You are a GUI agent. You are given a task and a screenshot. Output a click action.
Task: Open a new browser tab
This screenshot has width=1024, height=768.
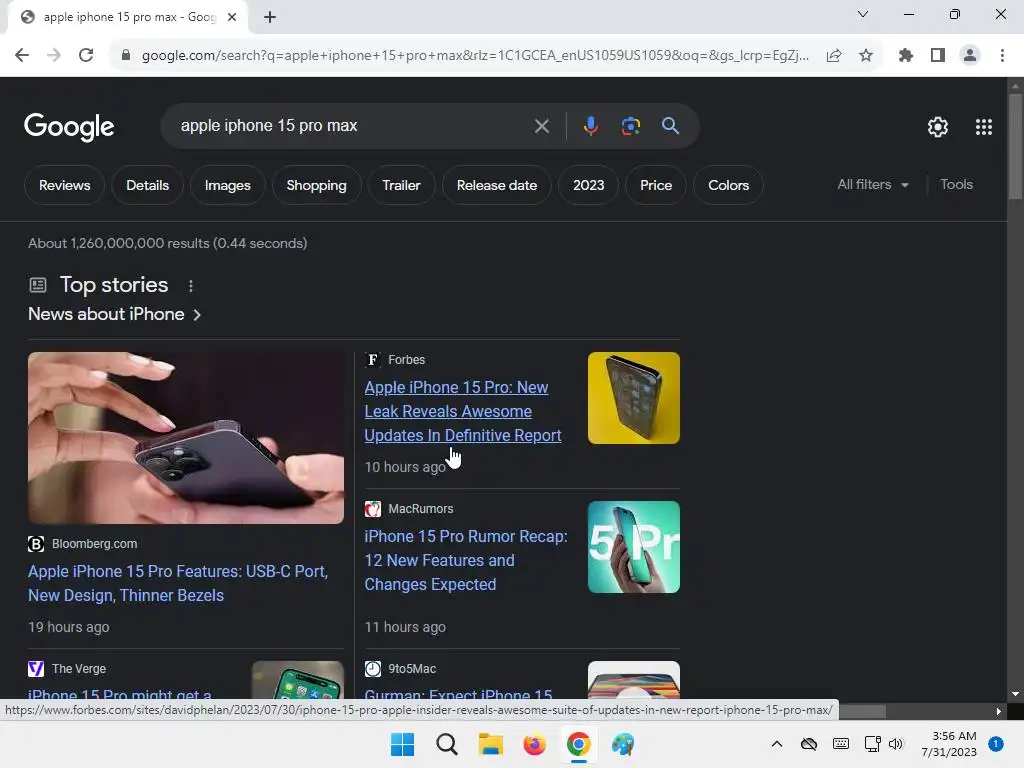point(270,17)
